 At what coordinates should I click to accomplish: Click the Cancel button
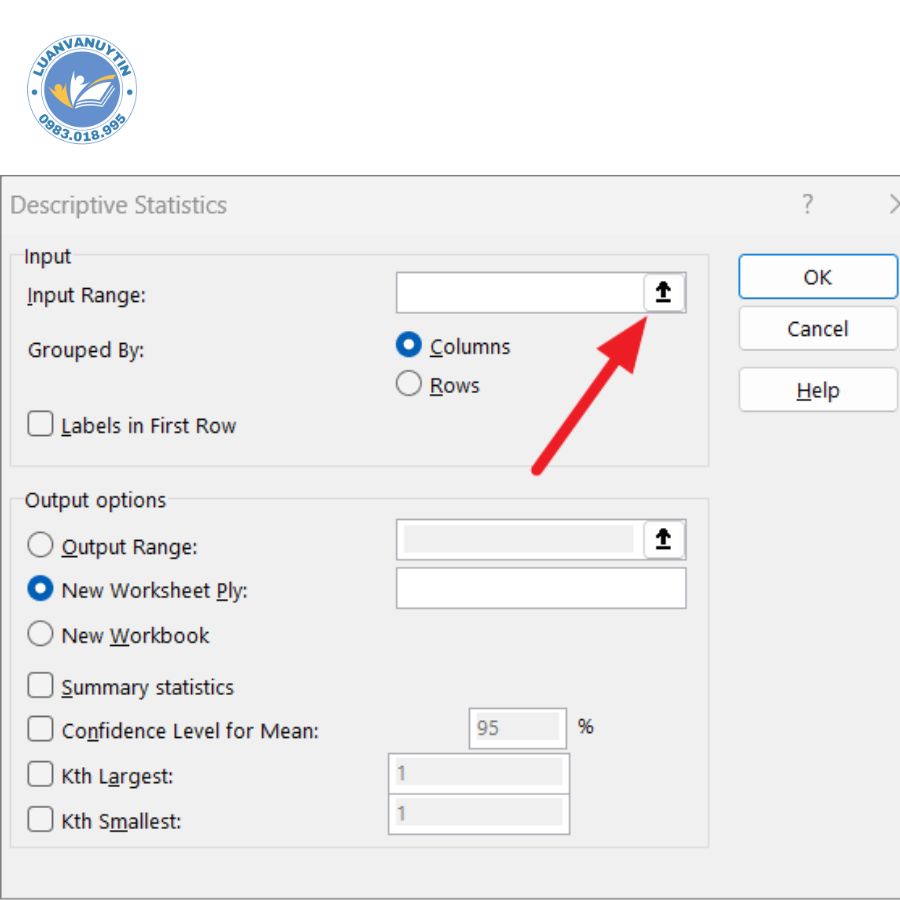(x=817, y=329)
